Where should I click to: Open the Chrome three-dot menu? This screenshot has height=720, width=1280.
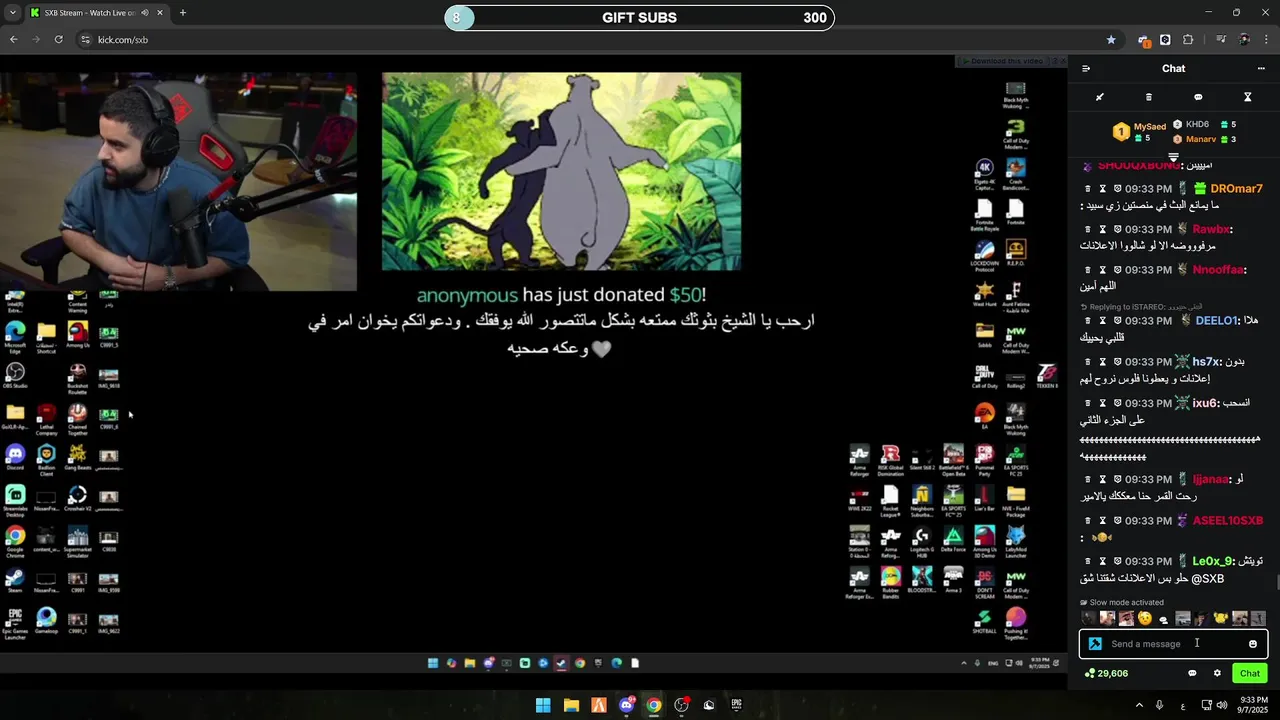1264,40
